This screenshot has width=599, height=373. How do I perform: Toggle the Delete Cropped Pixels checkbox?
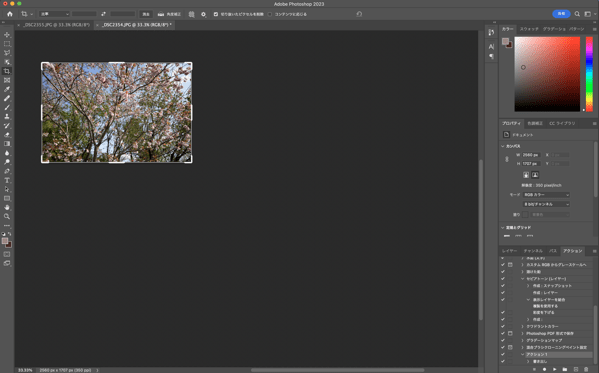[216, 14]
